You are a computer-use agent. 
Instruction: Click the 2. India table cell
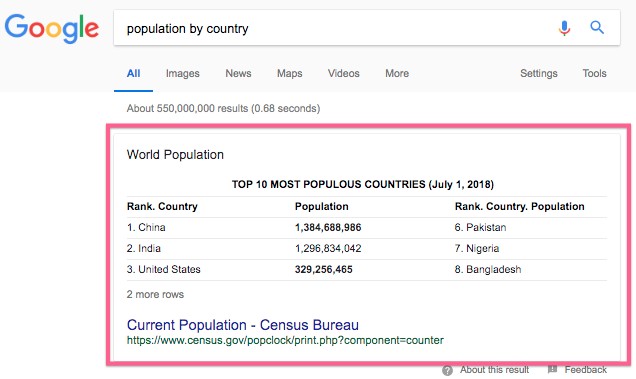coord(144,248)
